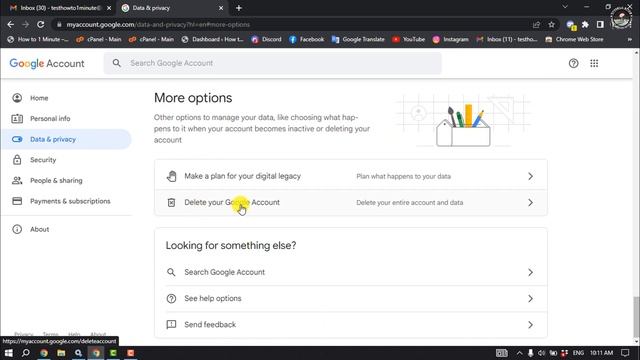This screenshot has width=640, height=360.
Task: Open the notification center icon
Action: [x=625, y=353]
